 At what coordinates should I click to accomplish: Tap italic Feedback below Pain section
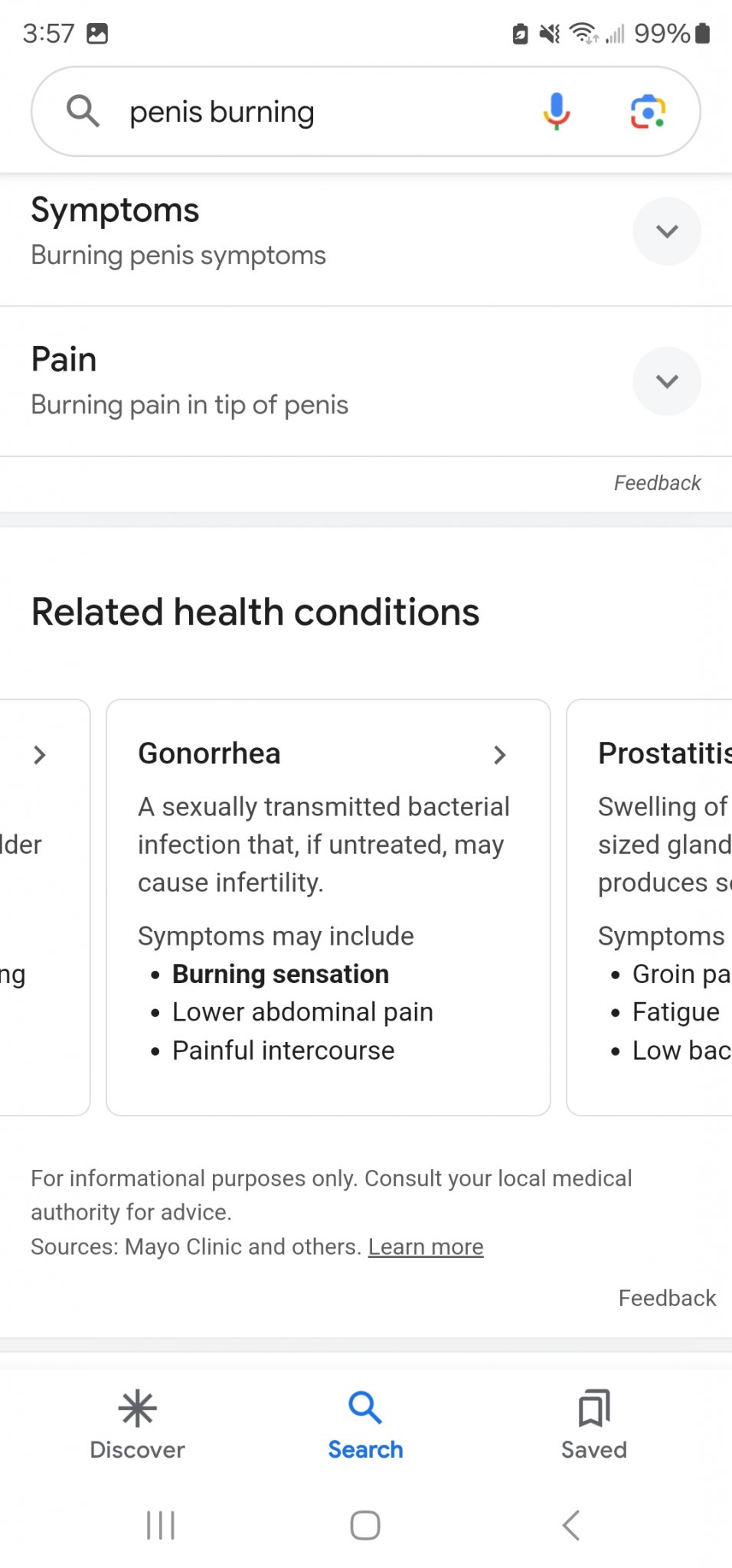657,483
